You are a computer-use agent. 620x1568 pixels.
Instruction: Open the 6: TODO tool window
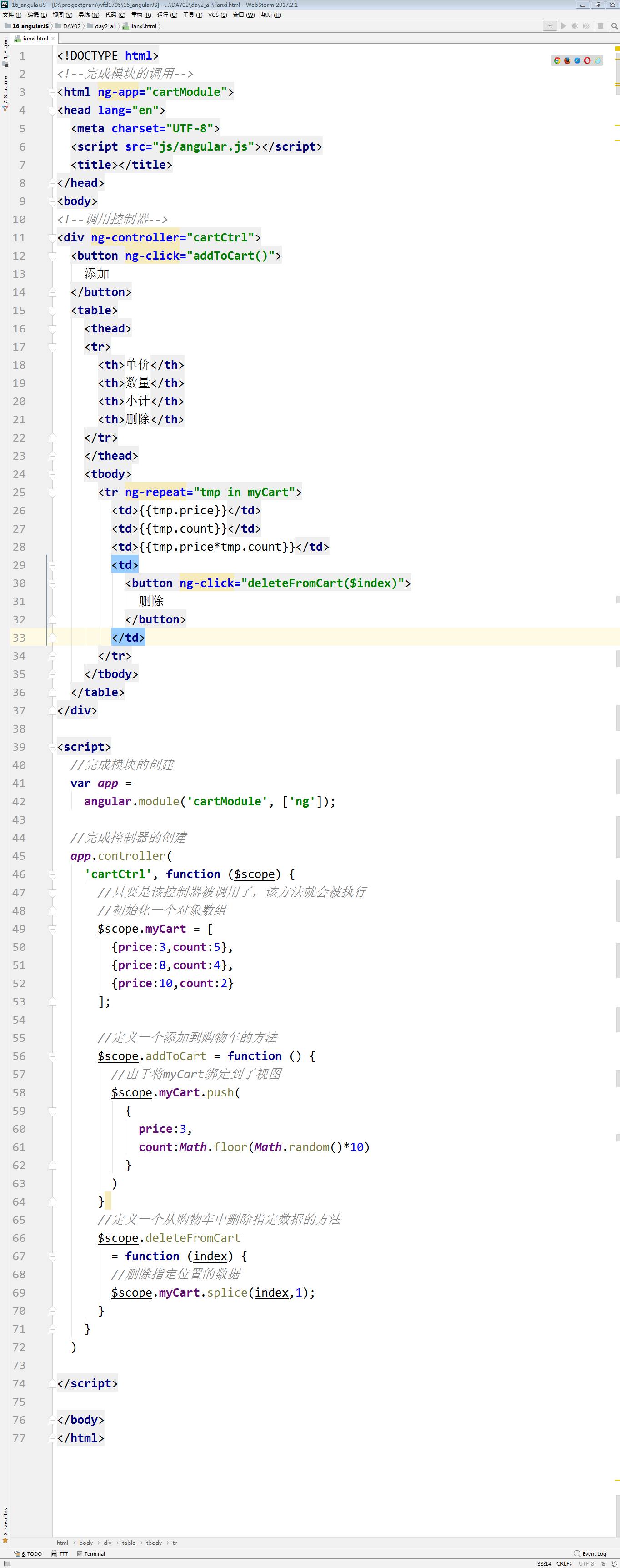click(x=28, y=1553)
